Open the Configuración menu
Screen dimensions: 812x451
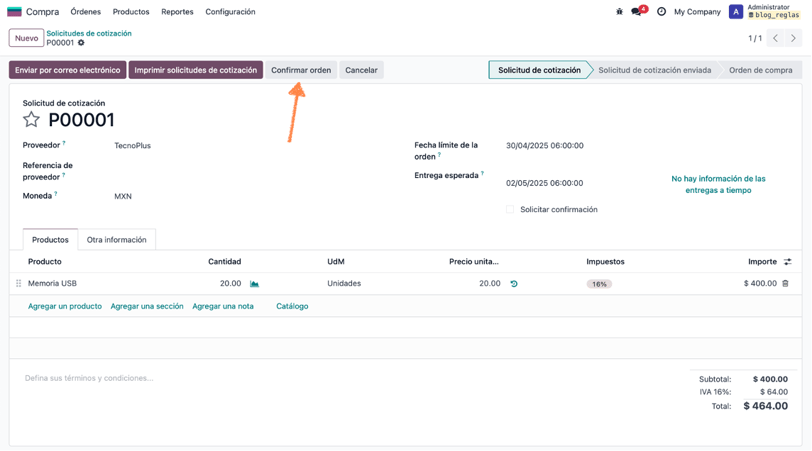pos(230,11)
